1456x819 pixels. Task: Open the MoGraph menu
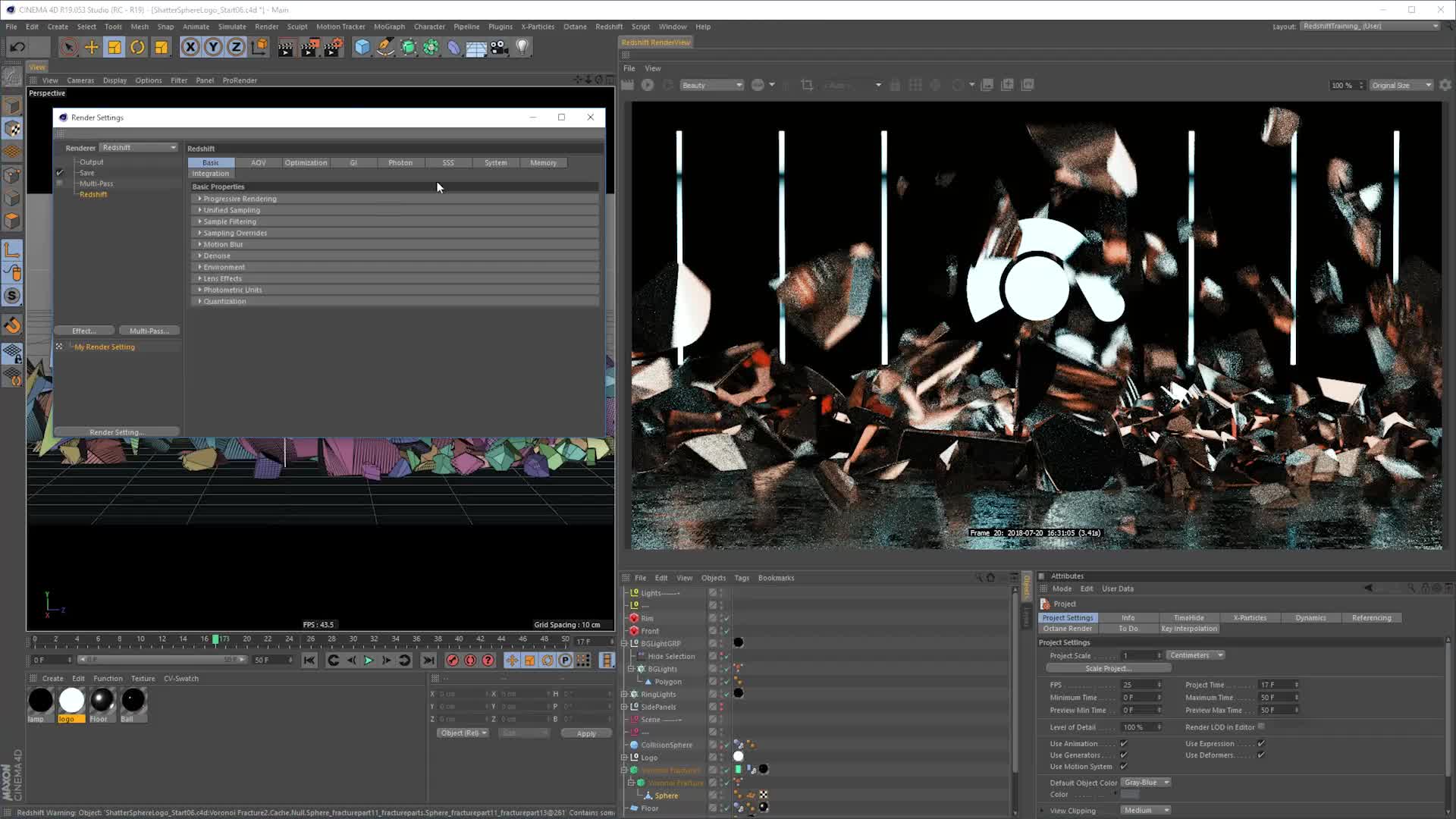[389, 27]
